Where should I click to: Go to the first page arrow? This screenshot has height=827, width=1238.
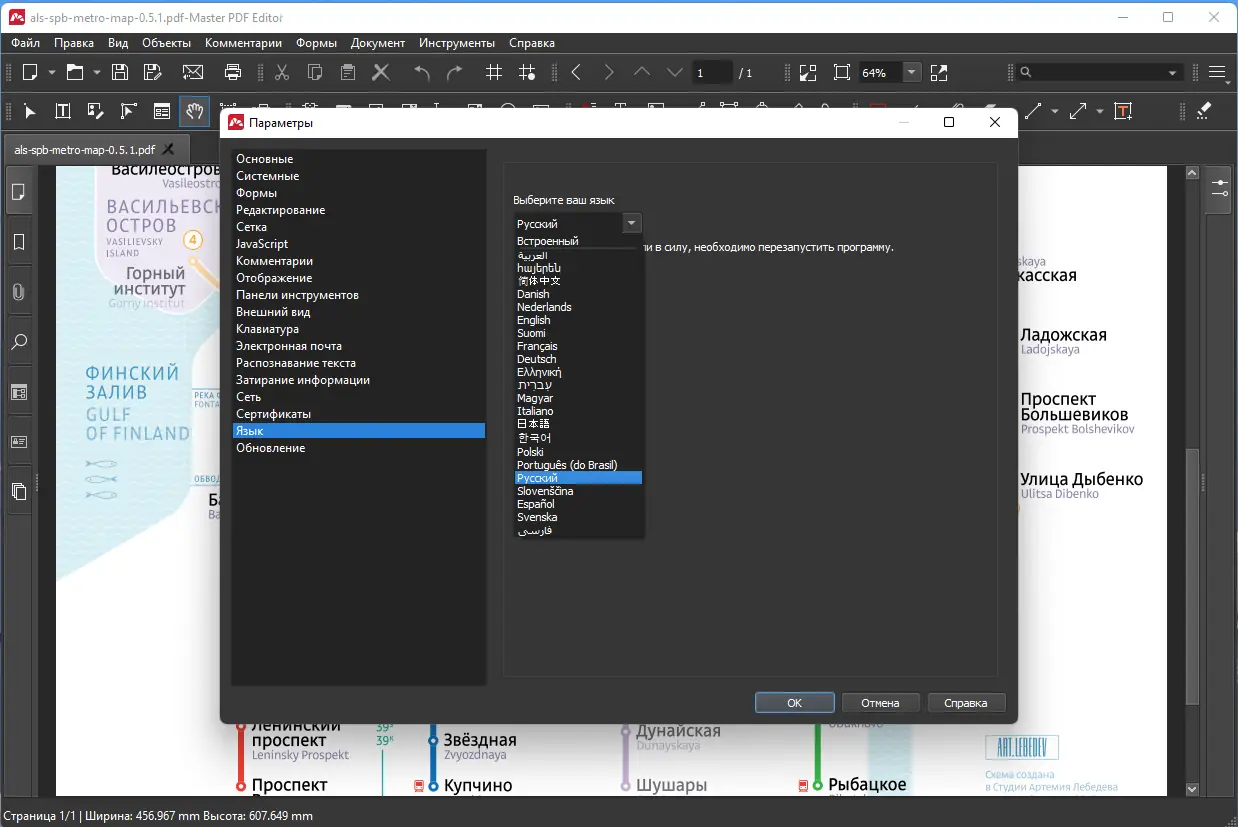pyautogui.click(x=576, y=72)
